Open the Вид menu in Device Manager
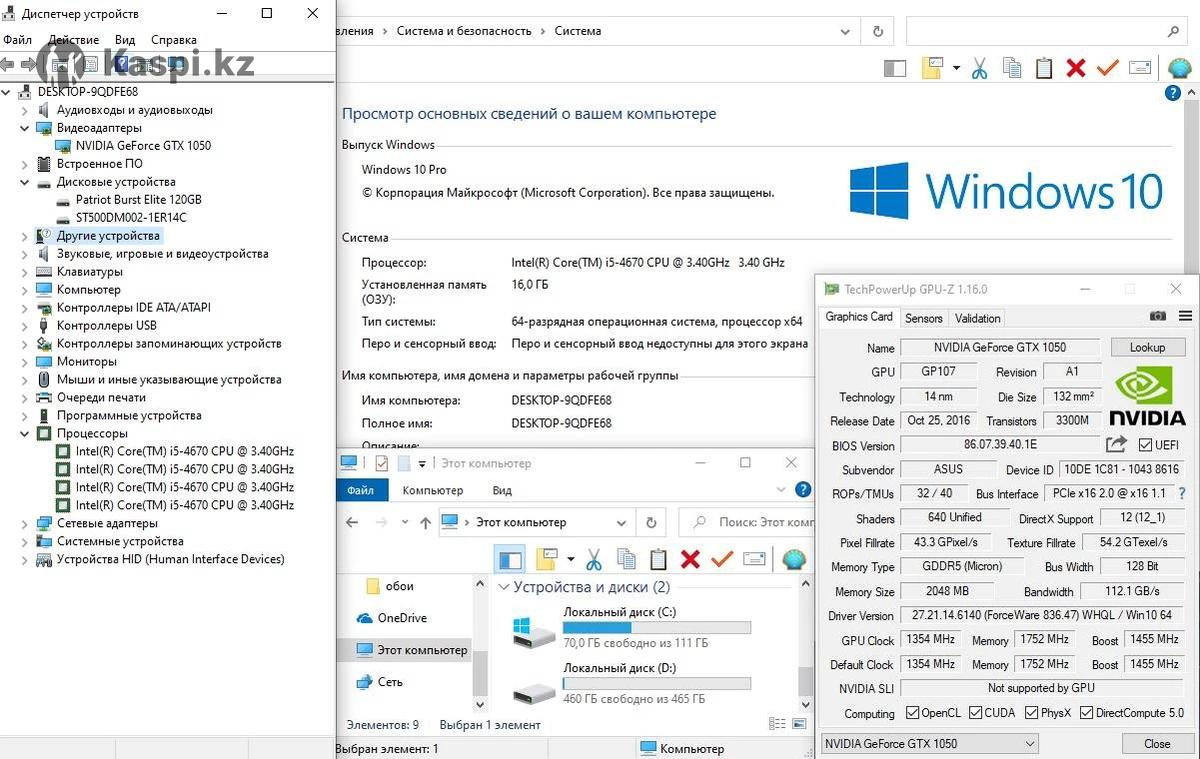This screenshot has width=1200, height=759. tap(125, 40)
